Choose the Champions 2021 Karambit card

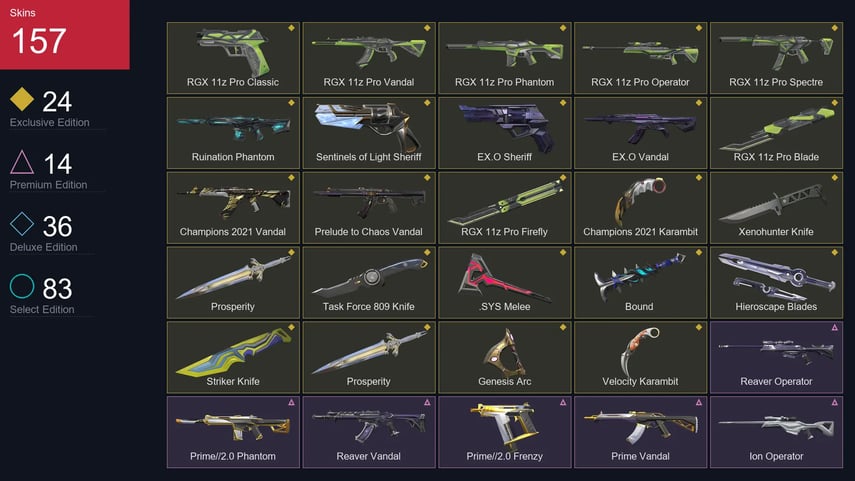click(x=640, y=207)
